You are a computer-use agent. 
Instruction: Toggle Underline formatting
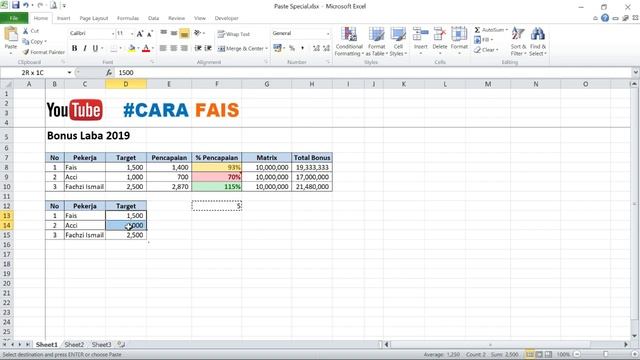click(95, 48)
